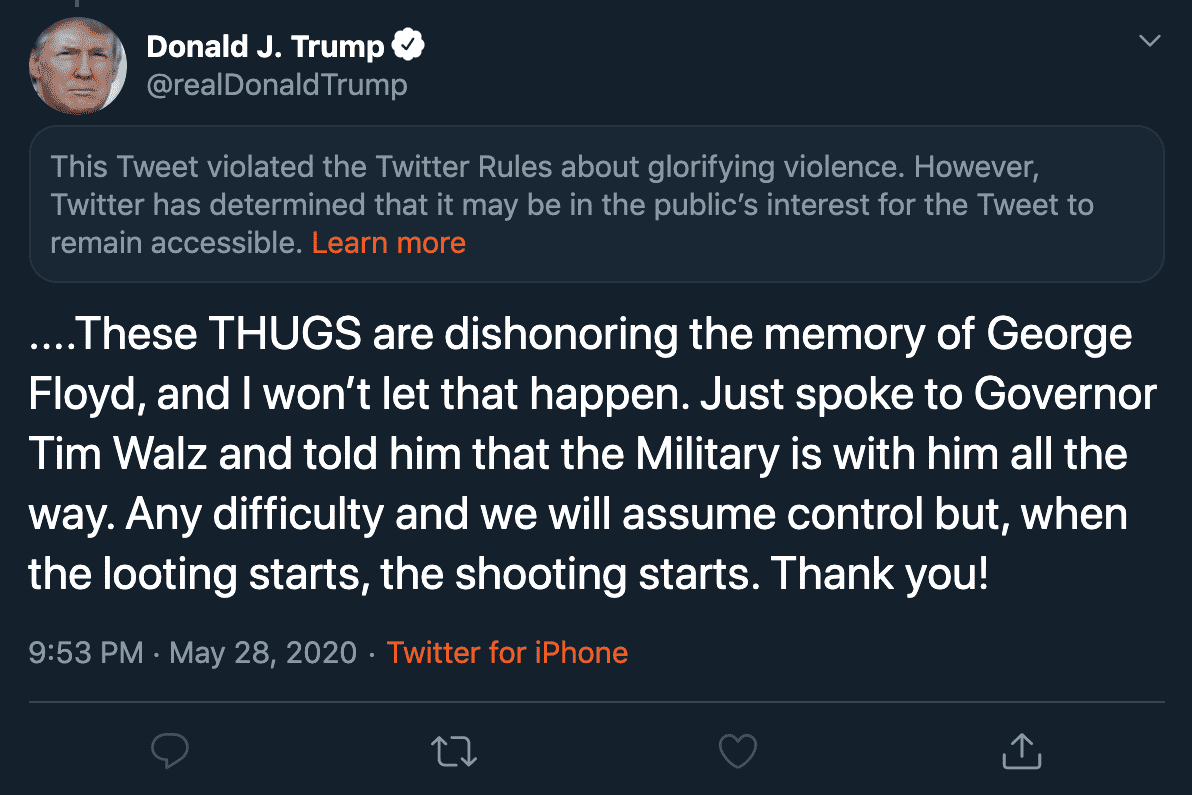The height and width of the screenshot is (795, 1192).
Task: Retweet this tweet using the arrows icon
Action: [454, 751]
